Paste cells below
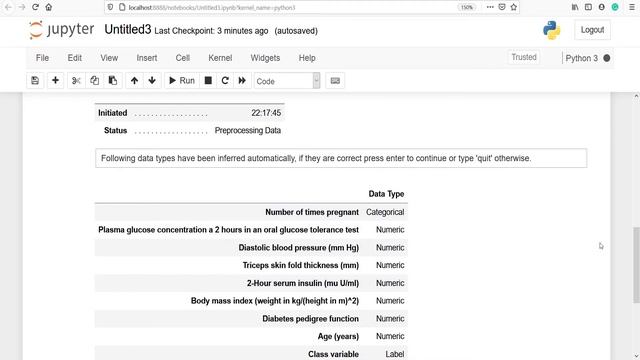 click(113, 81)
